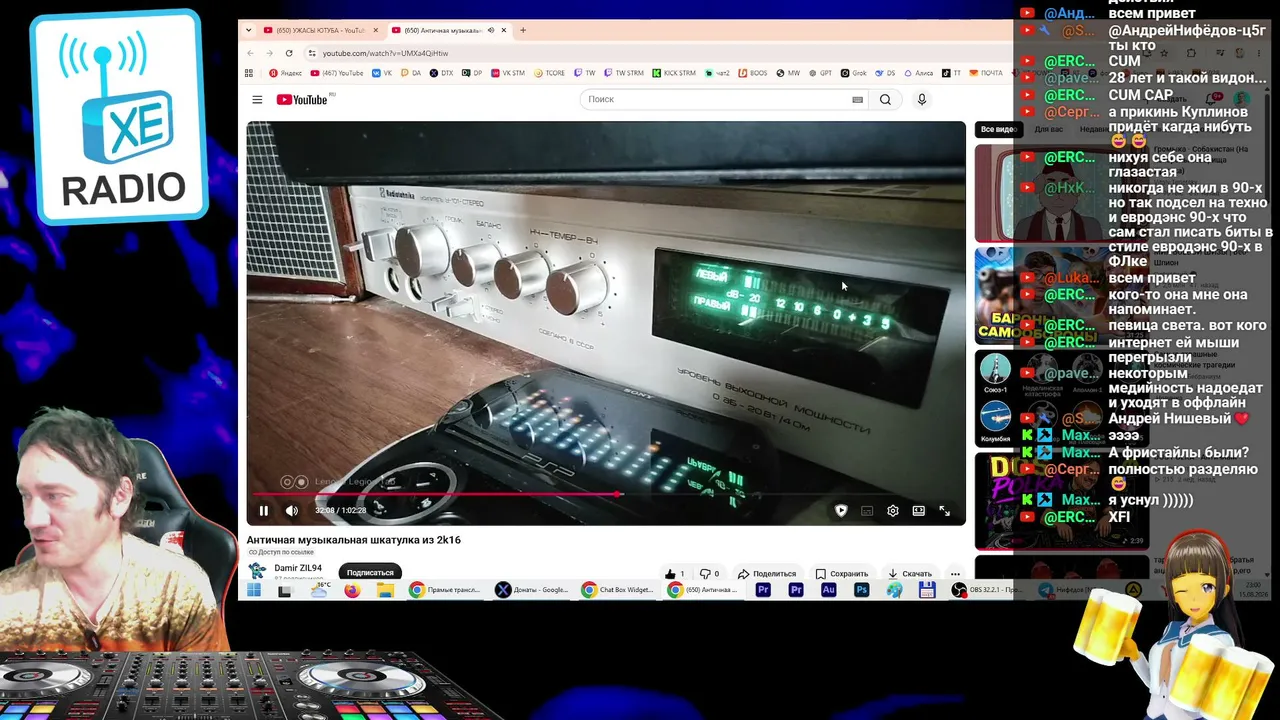
Task: Toggle subtitles in the player
Action: click(867, 511)
